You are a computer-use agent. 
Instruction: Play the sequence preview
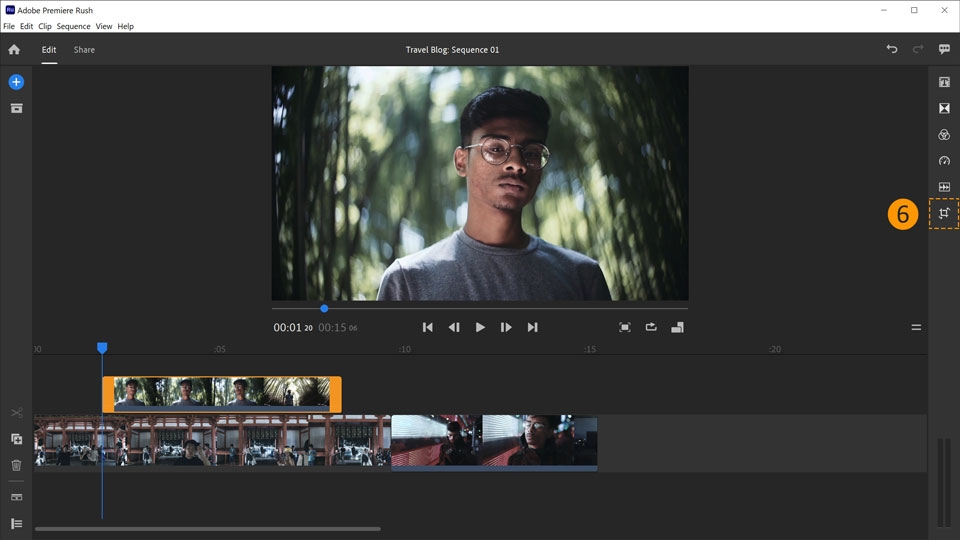tap(480, 328)
